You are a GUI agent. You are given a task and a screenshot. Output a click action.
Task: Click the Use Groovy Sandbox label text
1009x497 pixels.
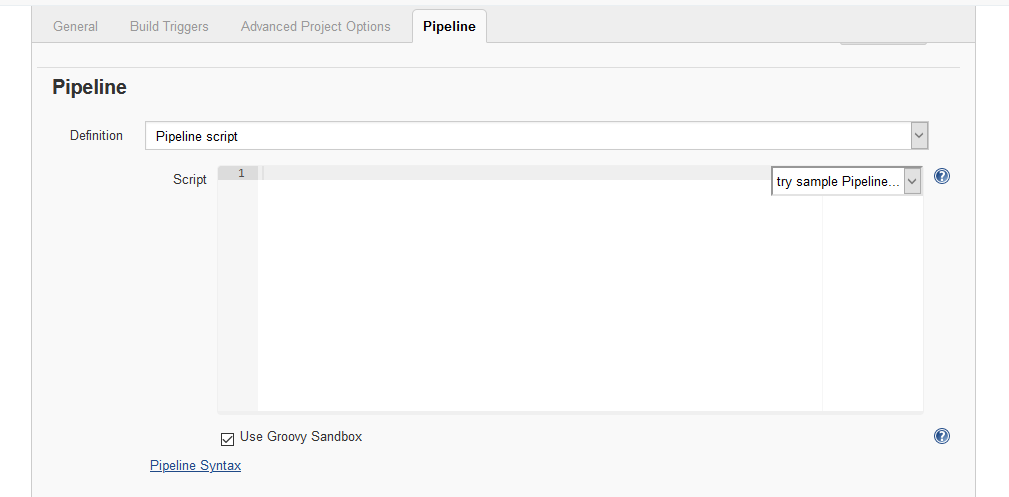click(300, 437)
